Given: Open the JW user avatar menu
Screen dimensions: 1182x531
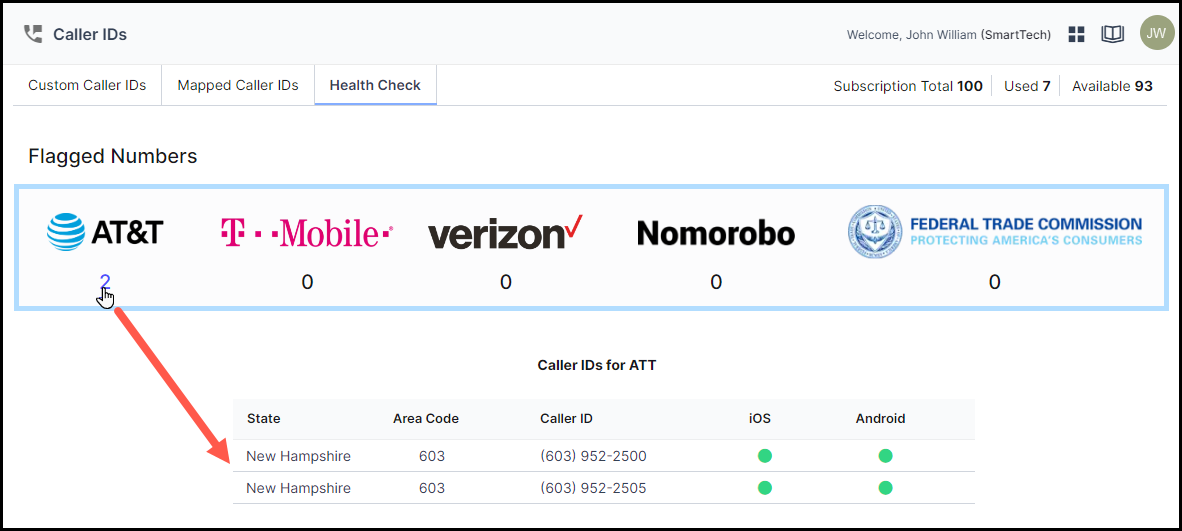Looking at the screenshot, I should coord(1157,33).
